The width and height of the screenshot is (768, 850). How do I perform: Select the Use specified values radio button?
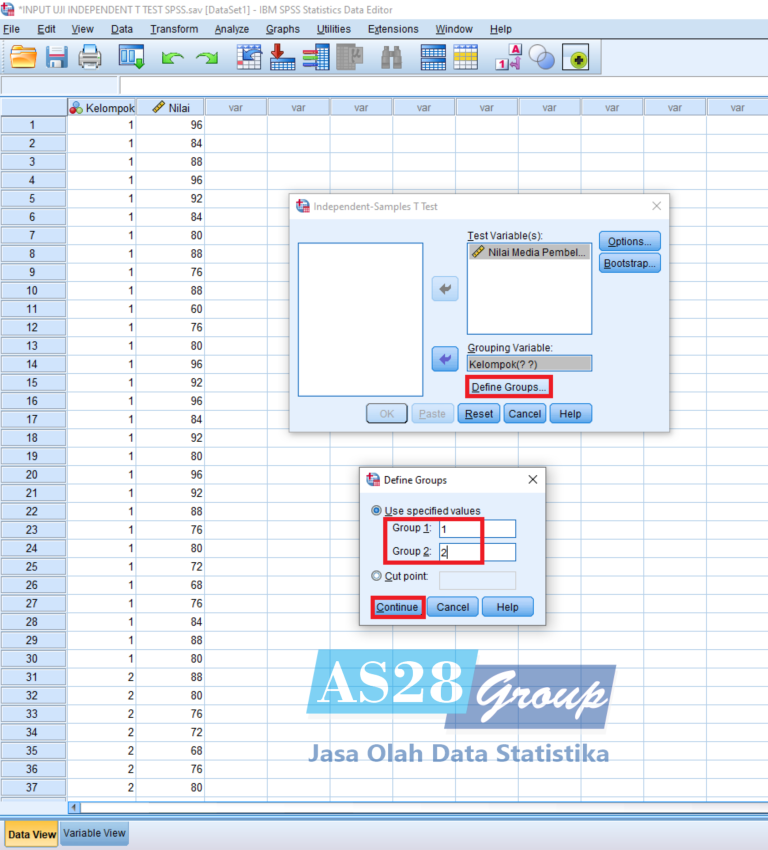376,511
